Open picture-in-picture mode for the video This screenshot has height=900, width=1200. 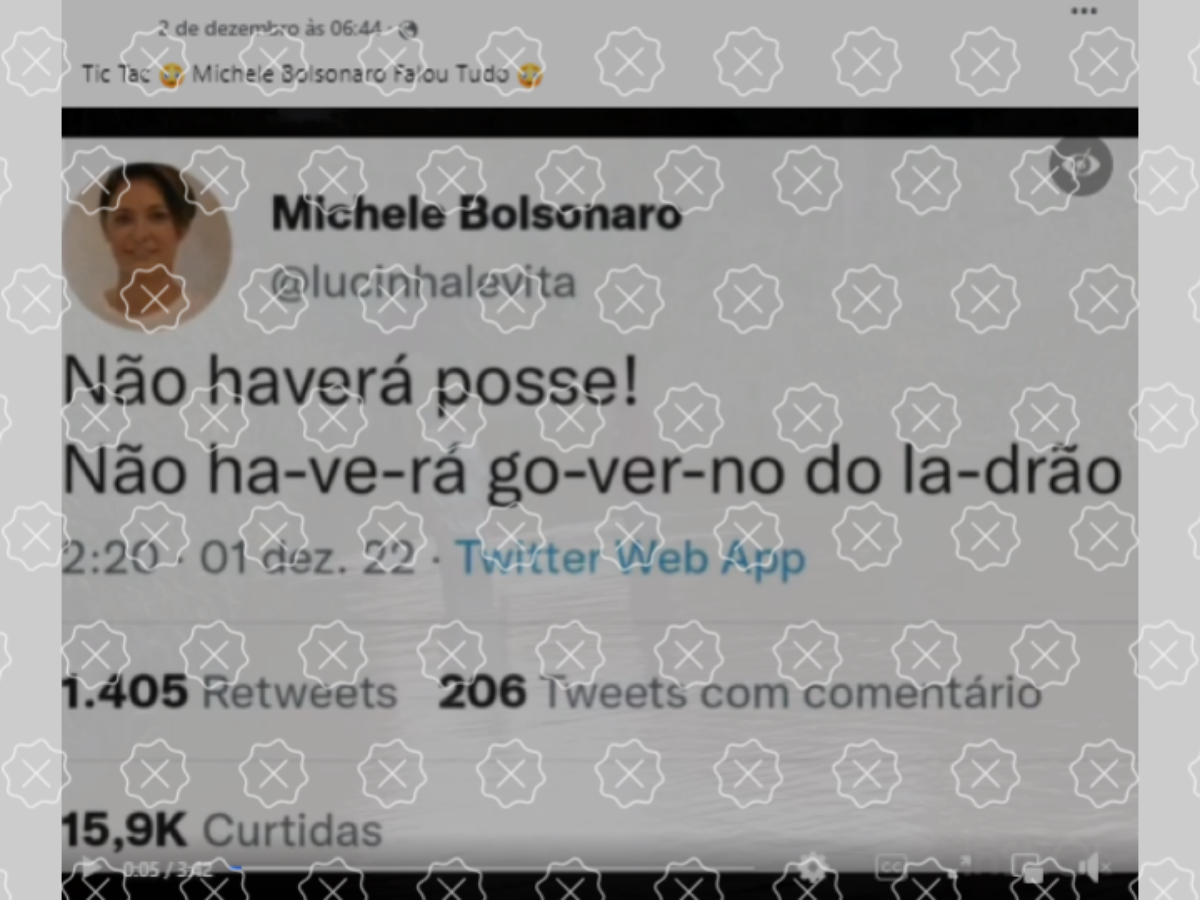(x=1026, y=867)
